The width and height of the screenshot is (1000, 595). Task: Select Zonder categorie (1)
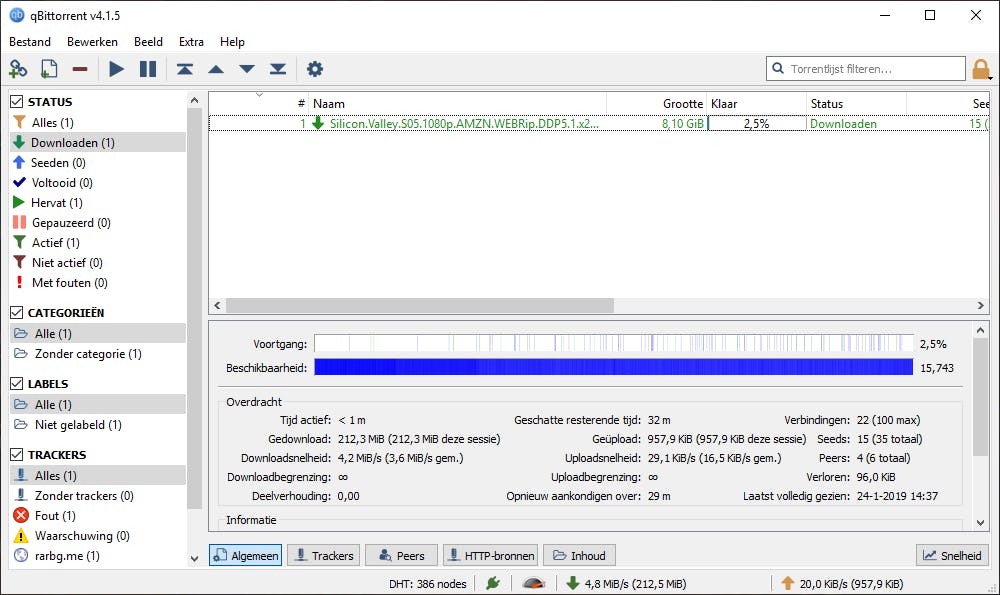(x=98, y=353)
